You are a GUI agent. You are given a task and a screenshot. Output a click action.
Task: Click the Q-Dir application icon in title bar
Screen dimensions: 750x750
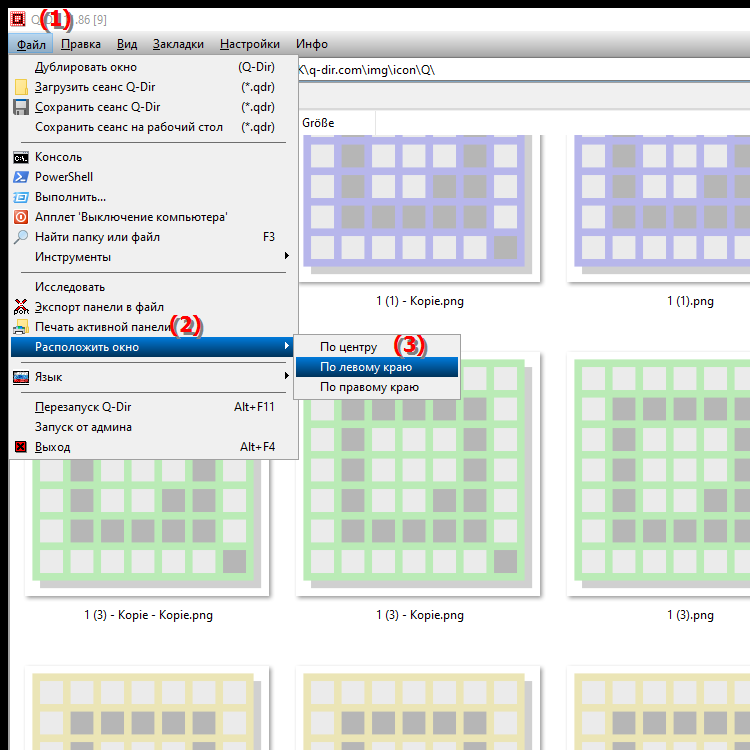(18, 20)
